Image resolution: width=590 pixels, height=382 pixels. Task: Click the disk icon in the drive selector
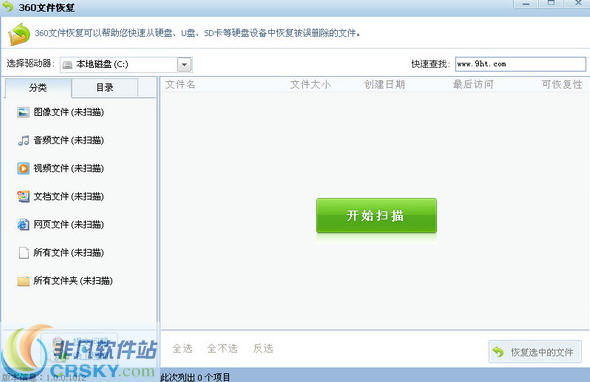68,65
